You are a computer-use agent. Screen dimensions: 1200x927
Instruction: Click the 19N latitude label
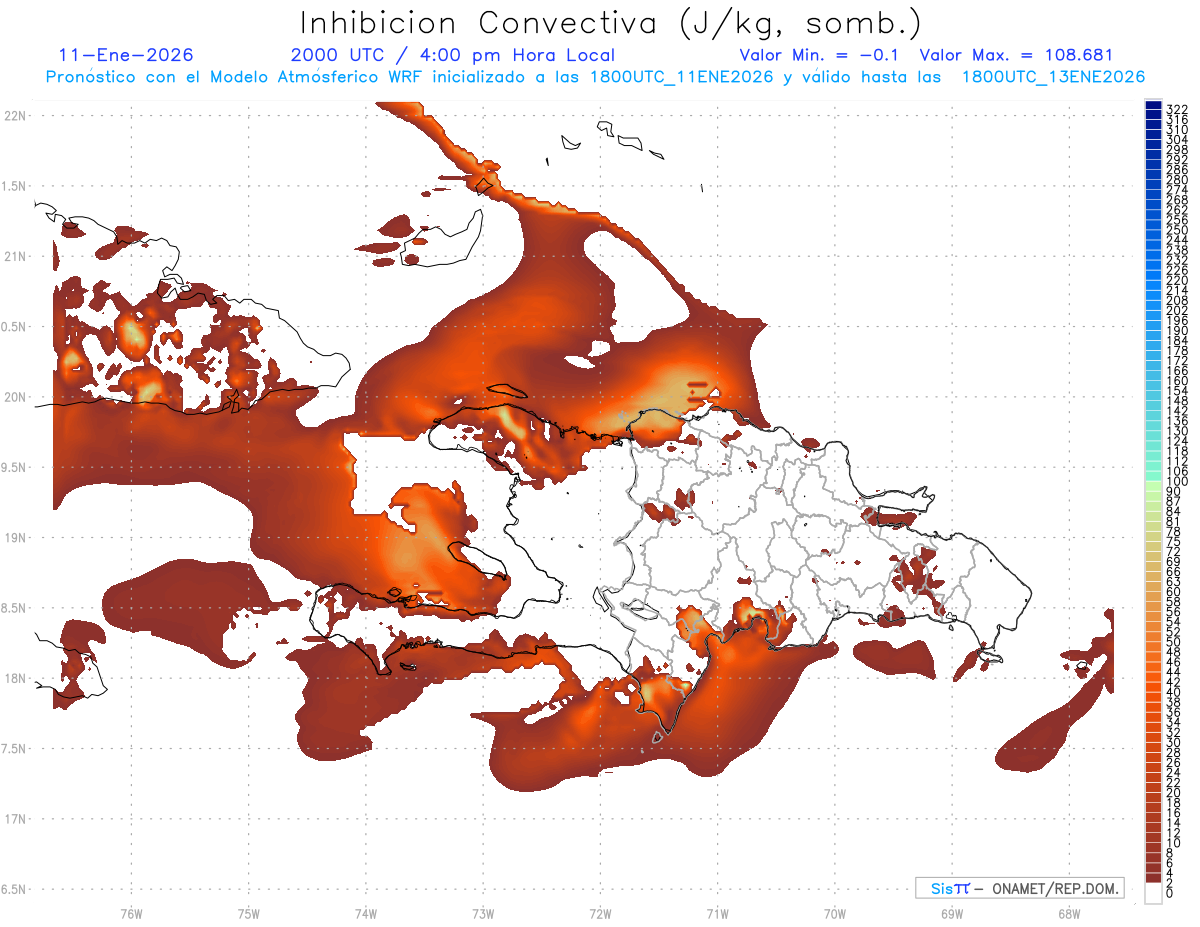16,537
